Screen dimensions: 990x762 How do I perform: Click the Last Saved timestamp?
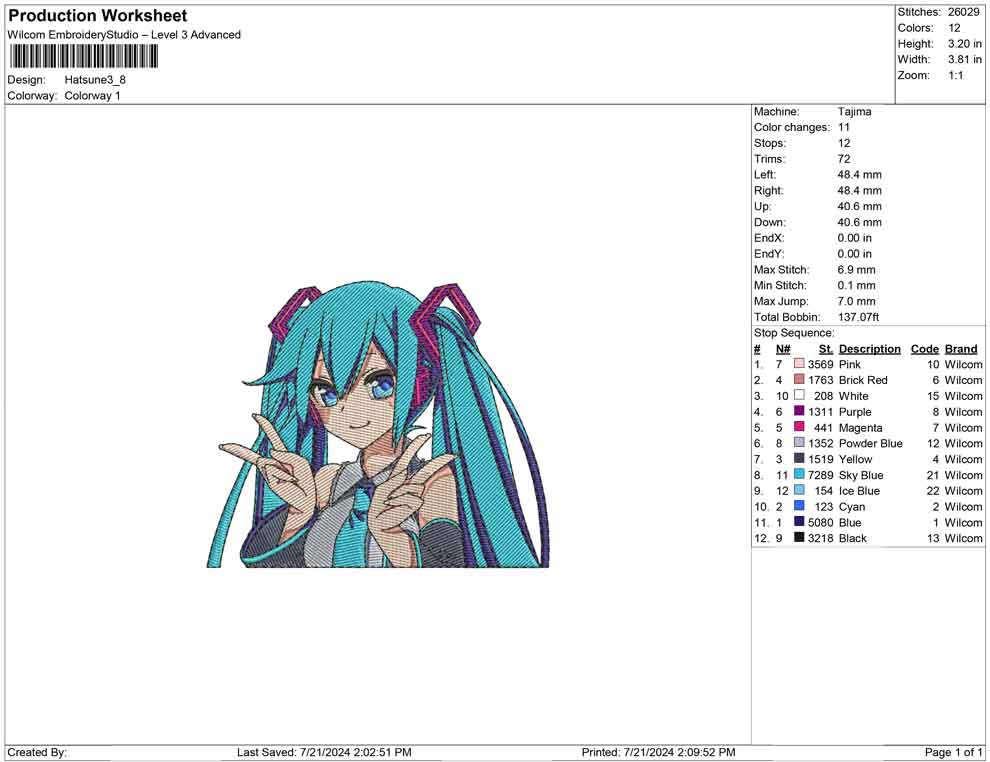[x=324, y=752]
